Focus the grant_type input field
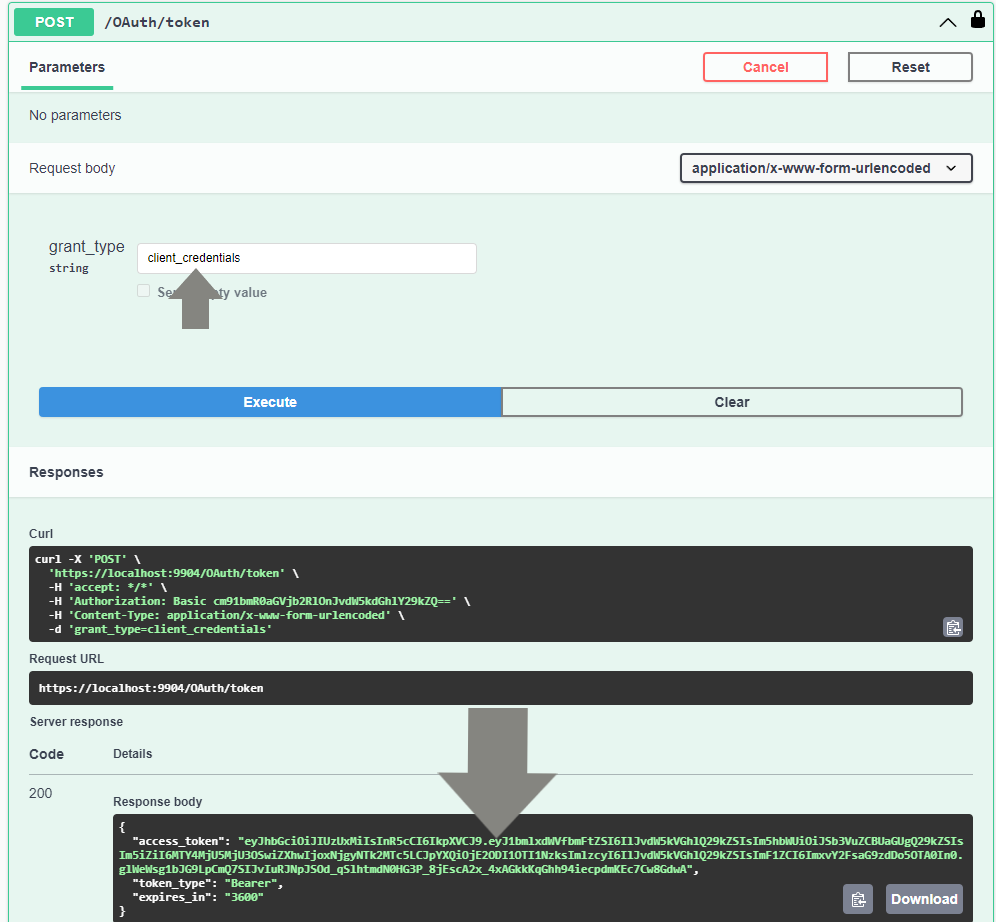 (x=306, y=258)
